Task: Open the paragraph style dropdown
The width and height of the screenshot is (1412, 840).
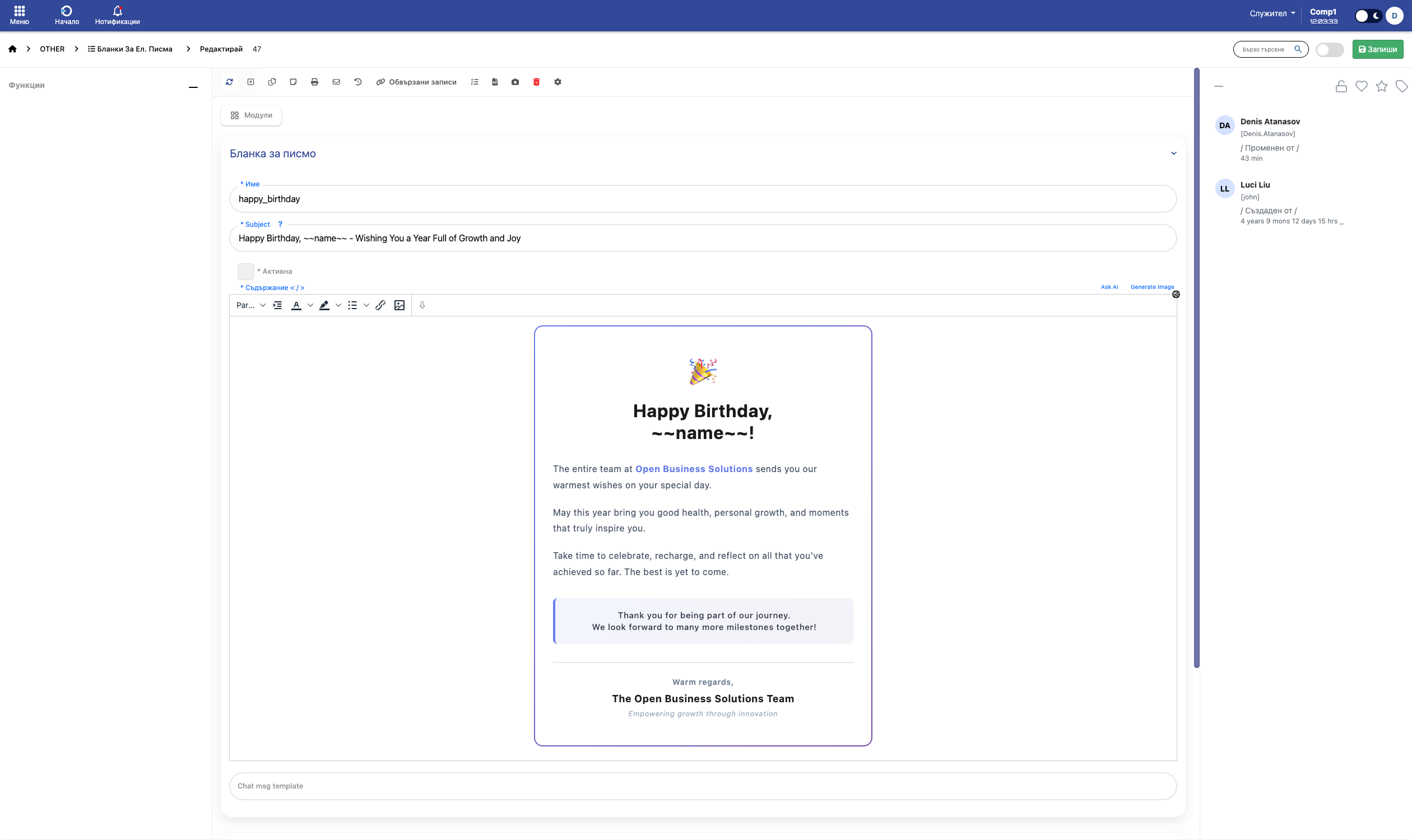Action: (250, 305)
